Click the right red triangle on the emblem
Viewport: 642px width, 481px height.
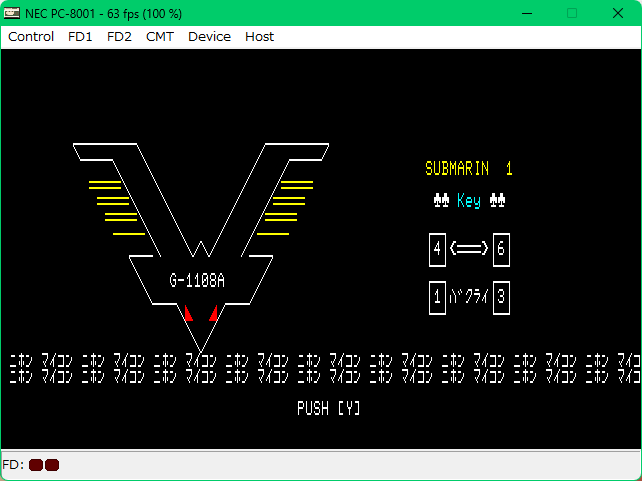click(213, 313)
